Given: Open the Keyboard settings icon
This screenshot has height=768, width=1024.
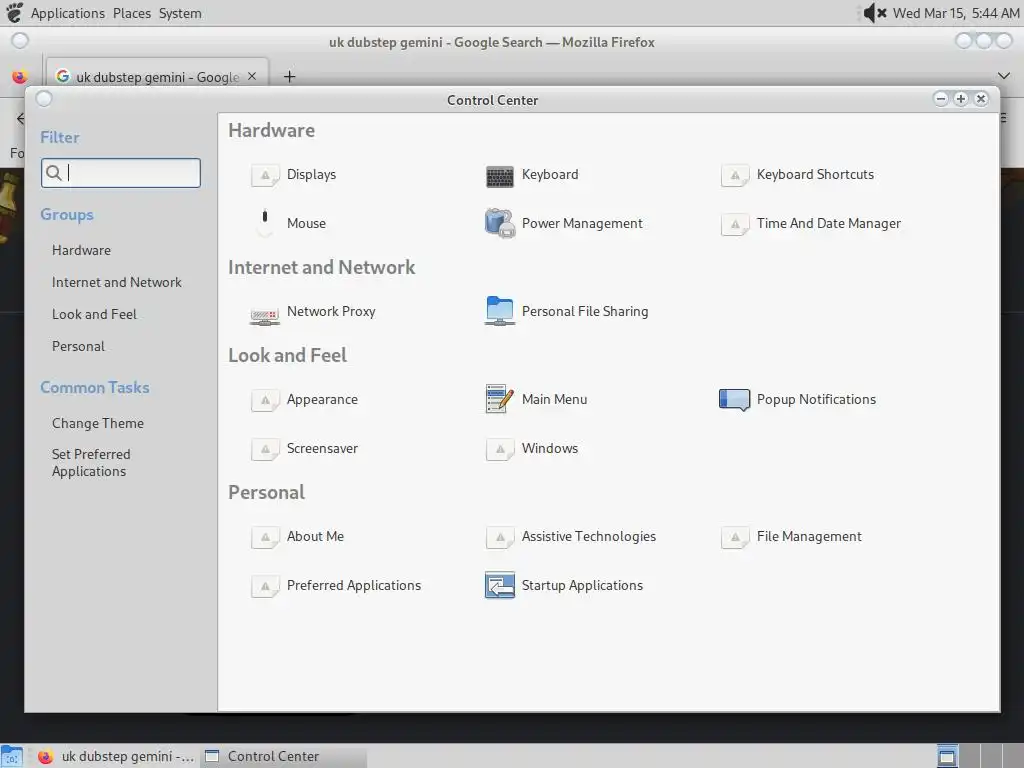Looking at the screenshot, I should click(500, 176).
